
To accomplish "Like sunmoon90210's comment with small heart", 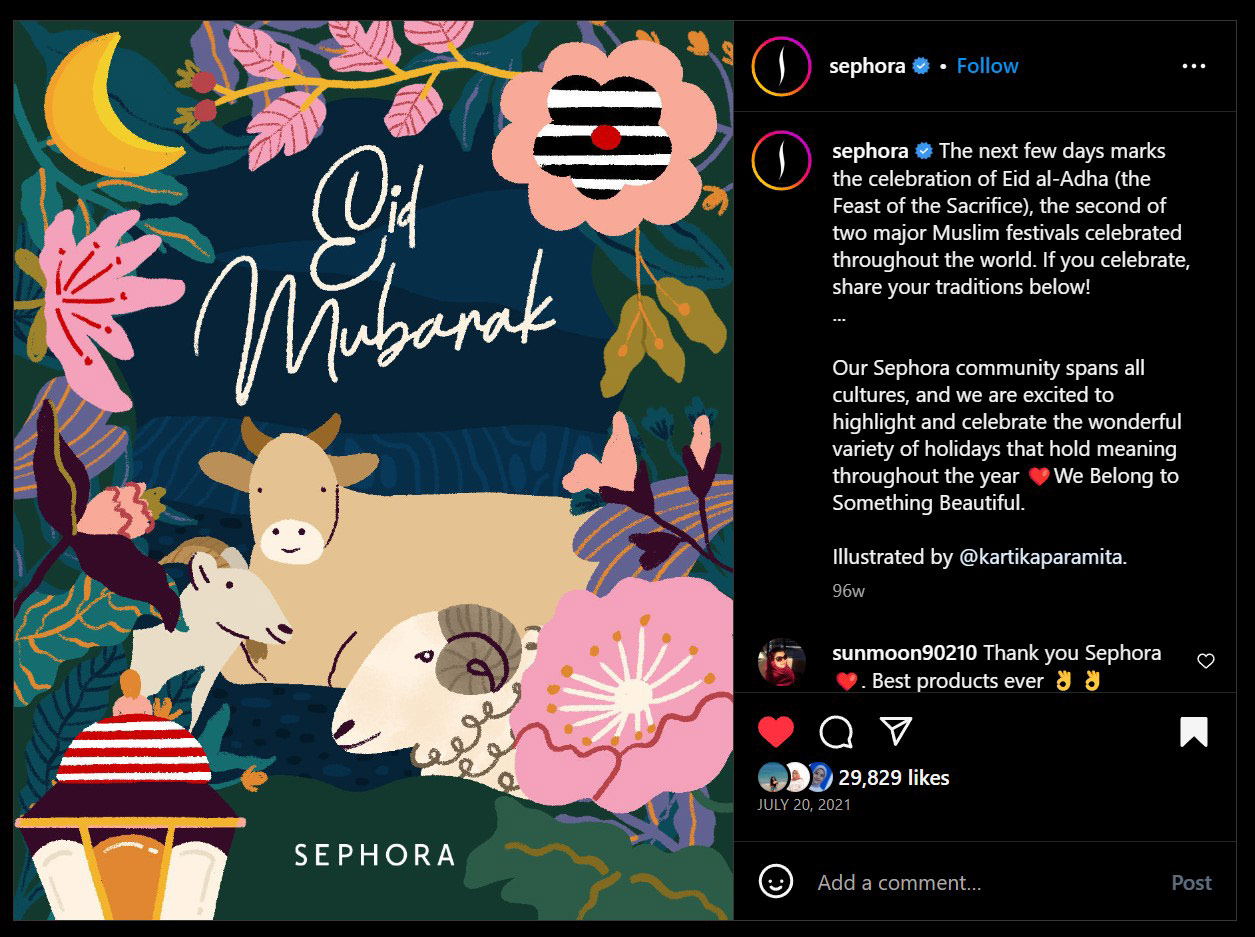I will coord(1206,661).
